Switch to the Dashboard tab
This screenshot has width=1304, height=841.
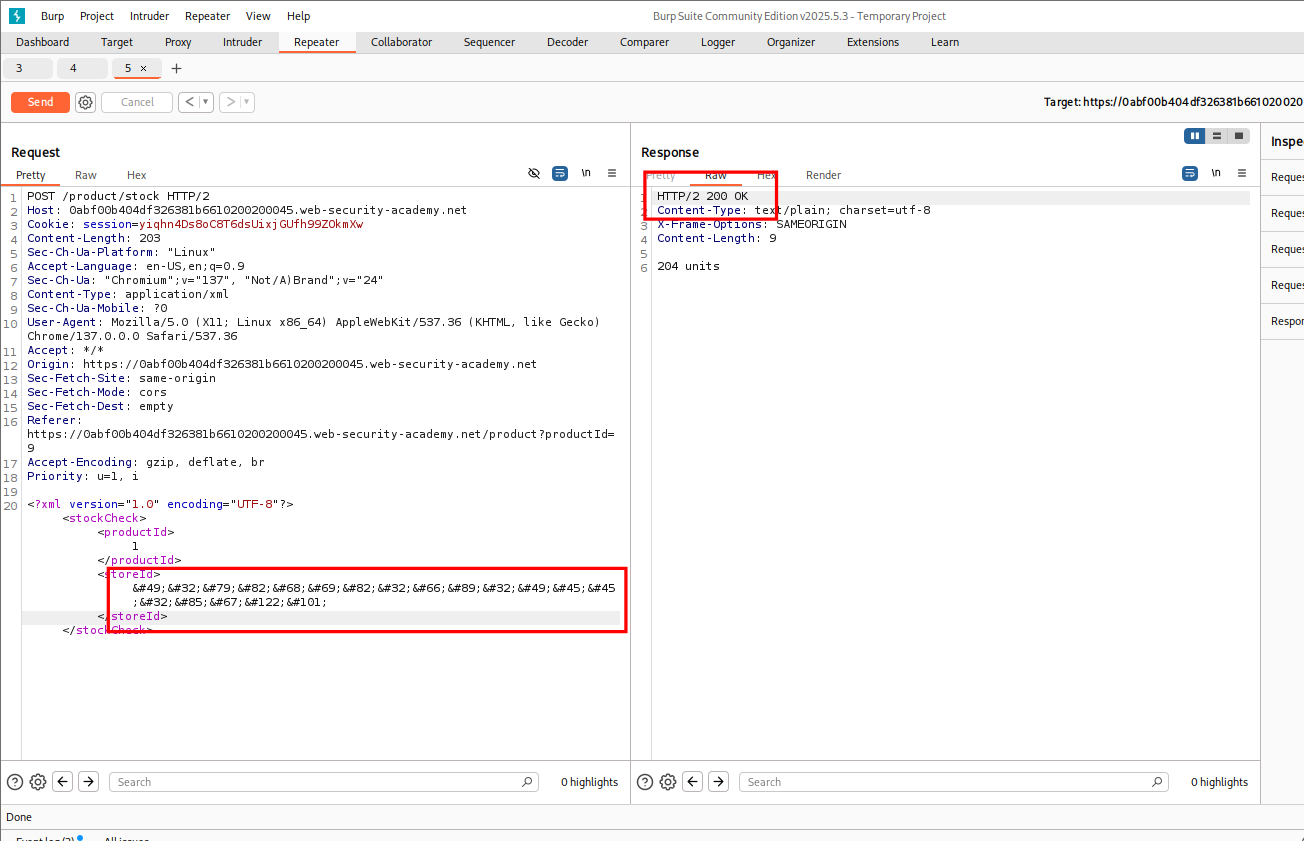tap(43, 42)
